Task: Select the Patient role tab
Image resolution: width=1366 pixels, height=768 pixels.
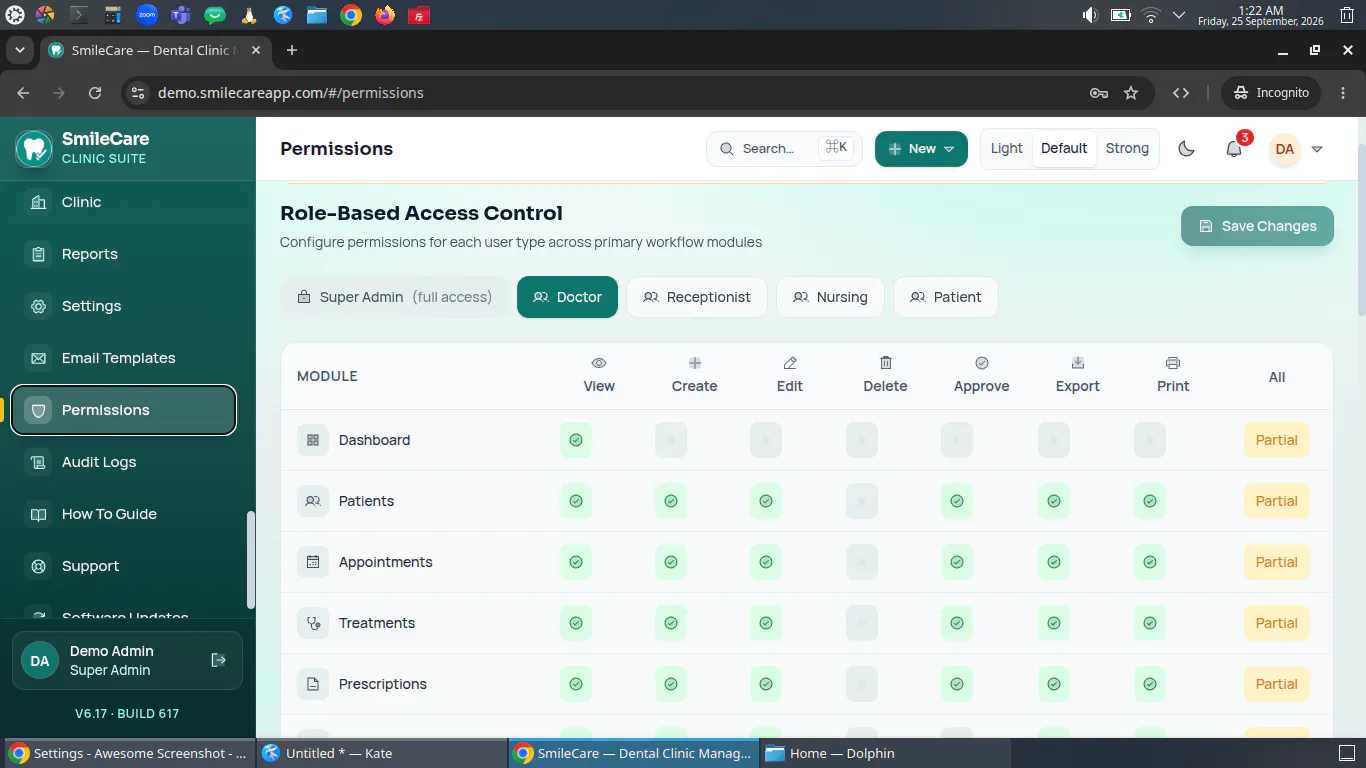Action: 945,297
